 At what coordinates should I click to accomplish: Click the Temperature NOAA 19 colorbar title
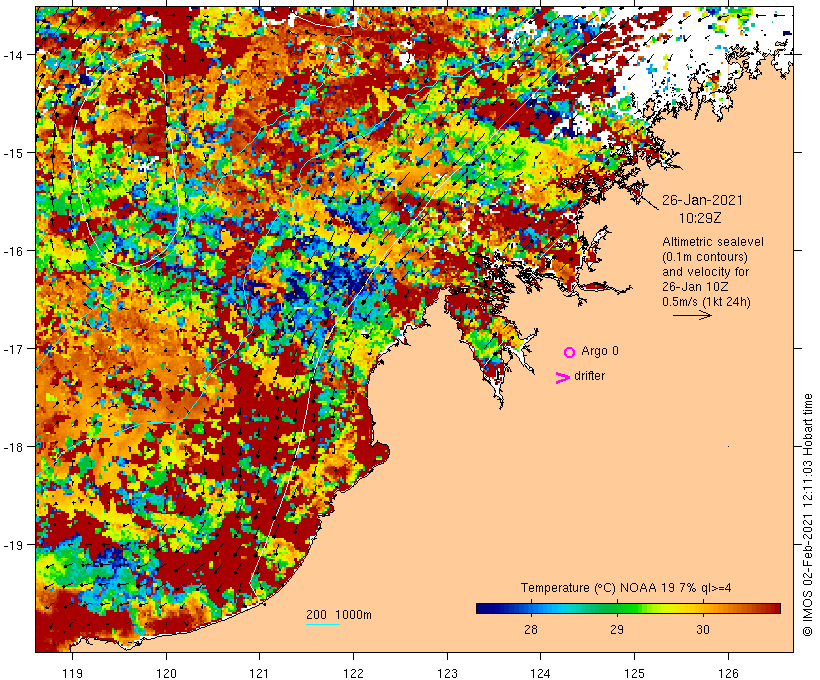(627, 587)
